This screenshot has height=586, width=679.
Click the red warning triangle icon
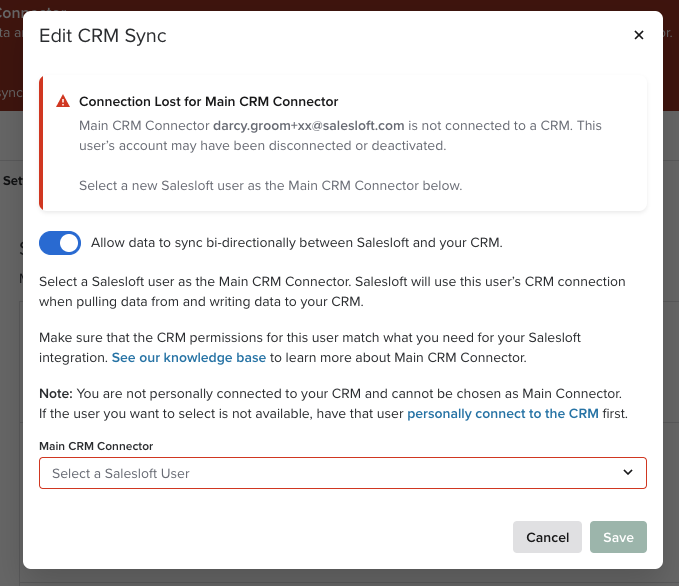63,101
